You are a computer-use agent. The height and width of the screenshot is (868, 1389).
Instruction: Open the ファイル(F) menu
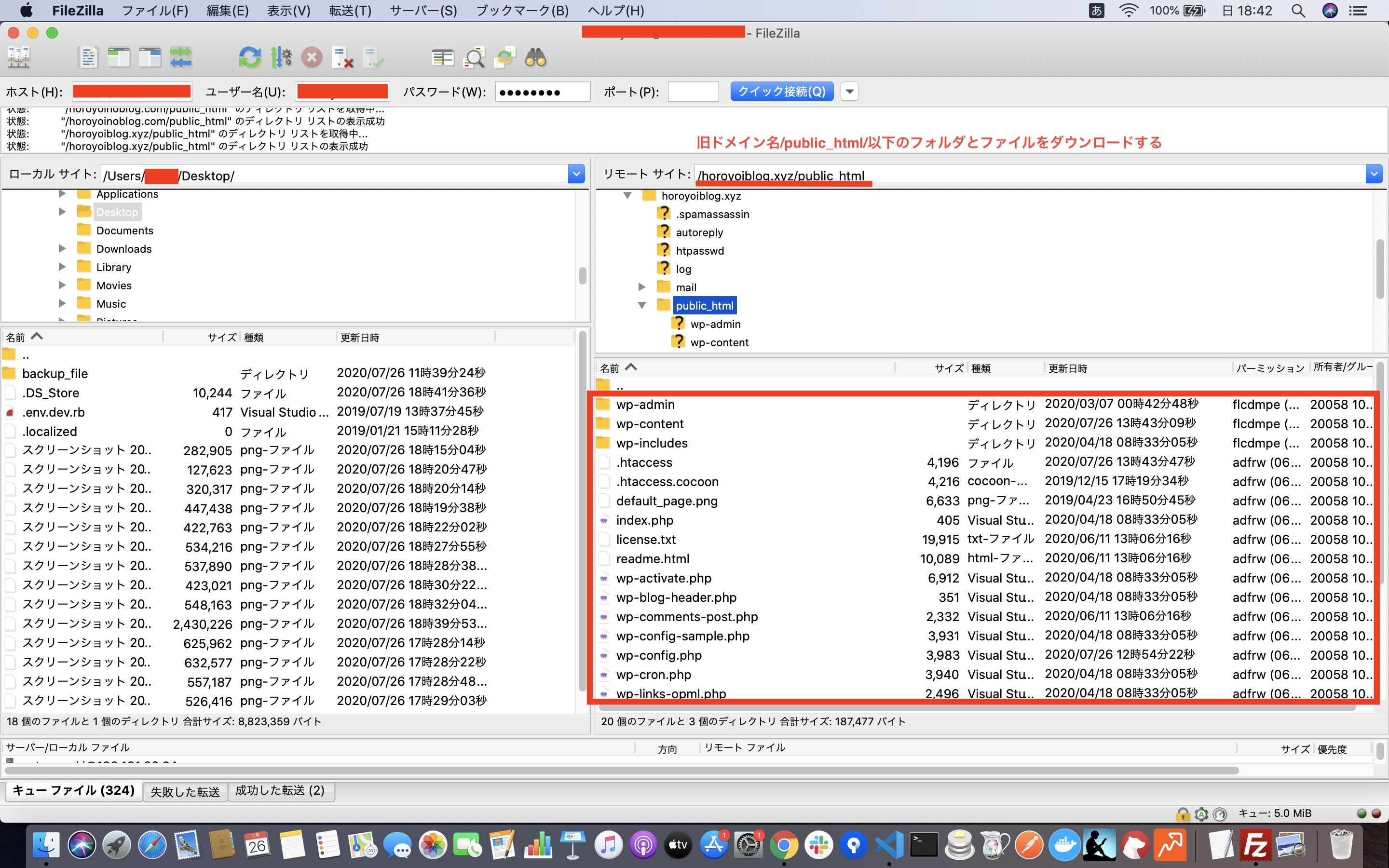pos(155,10)
